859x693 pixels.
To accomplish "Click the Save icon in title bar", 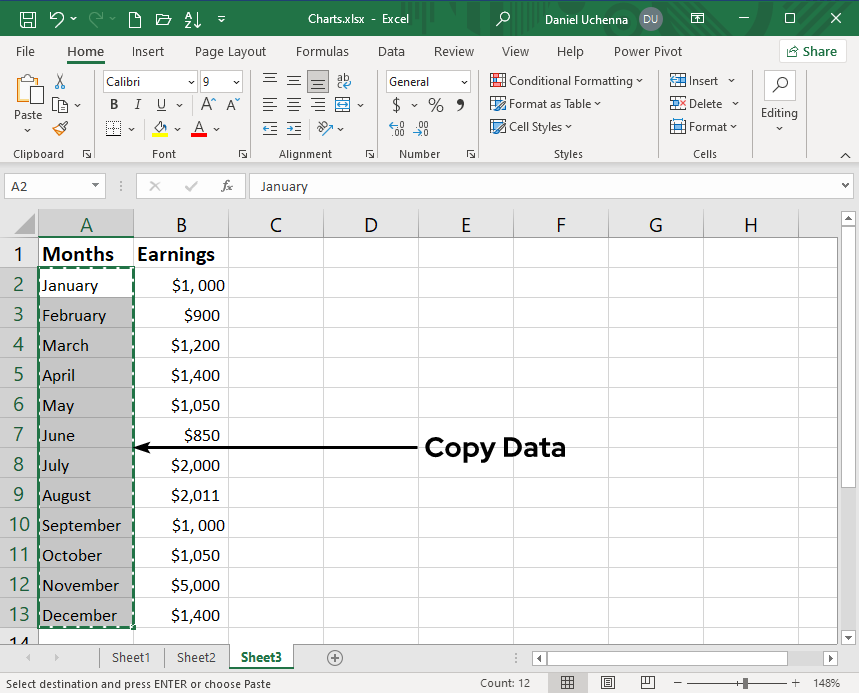I will [x=28, y=19].
